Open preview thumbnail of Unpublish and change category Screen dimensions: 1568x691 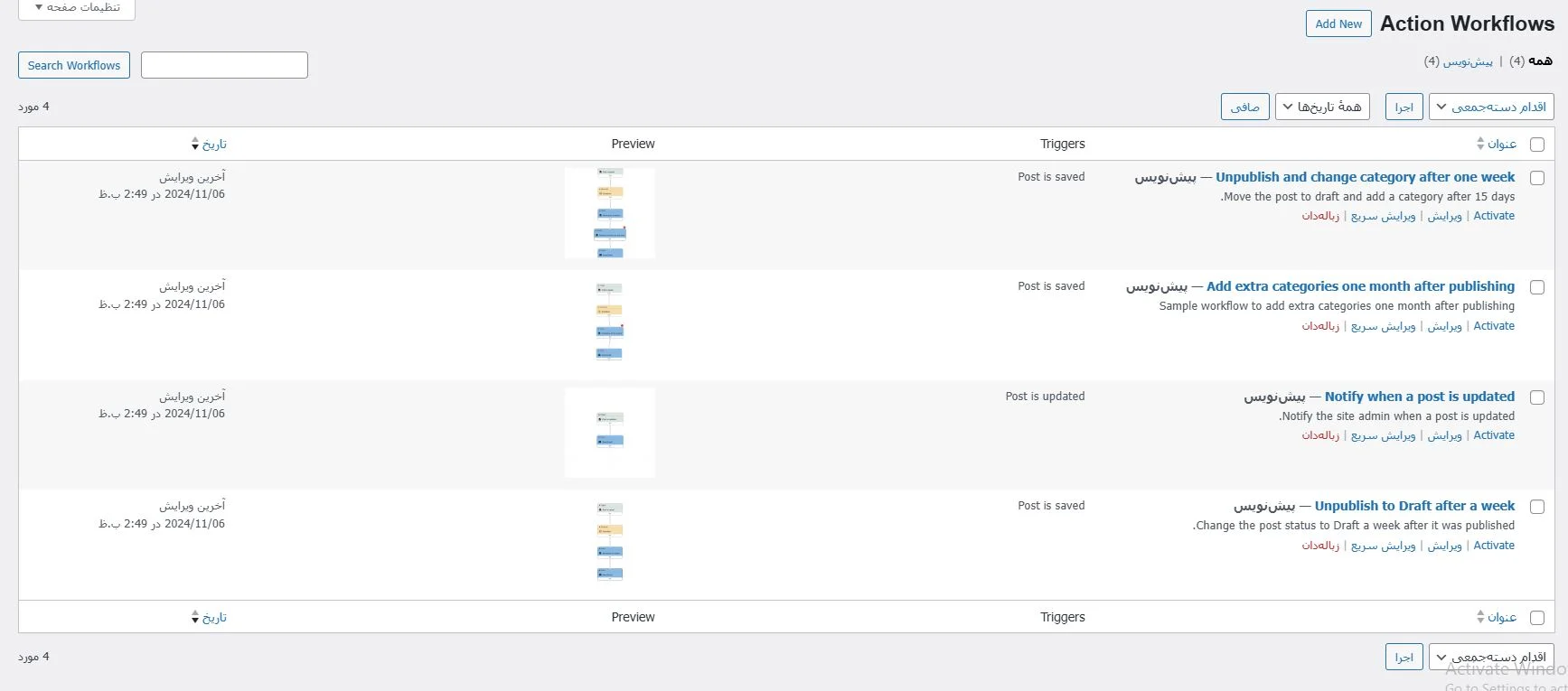[610, 213]
